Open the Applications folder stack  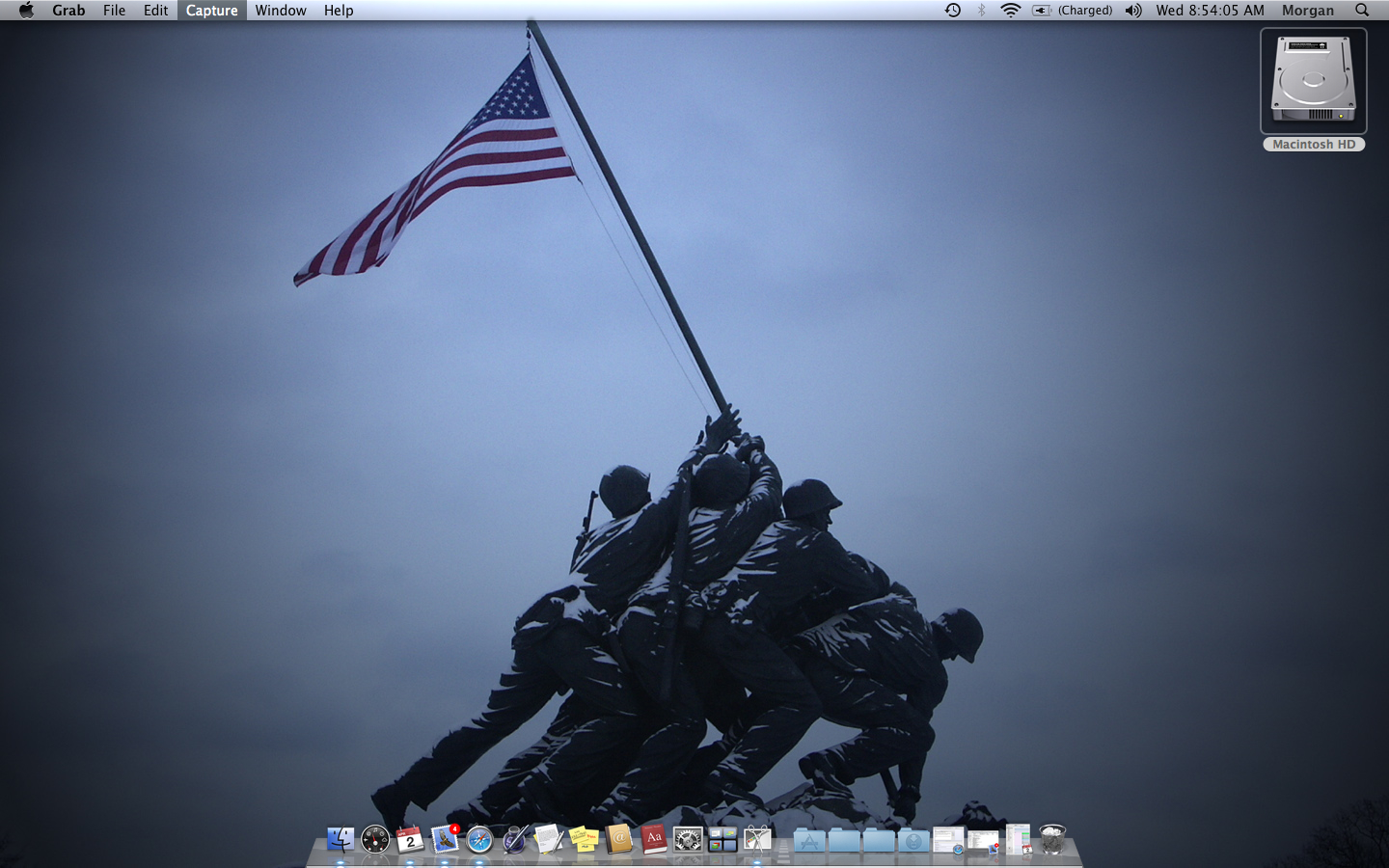(809, 840)
